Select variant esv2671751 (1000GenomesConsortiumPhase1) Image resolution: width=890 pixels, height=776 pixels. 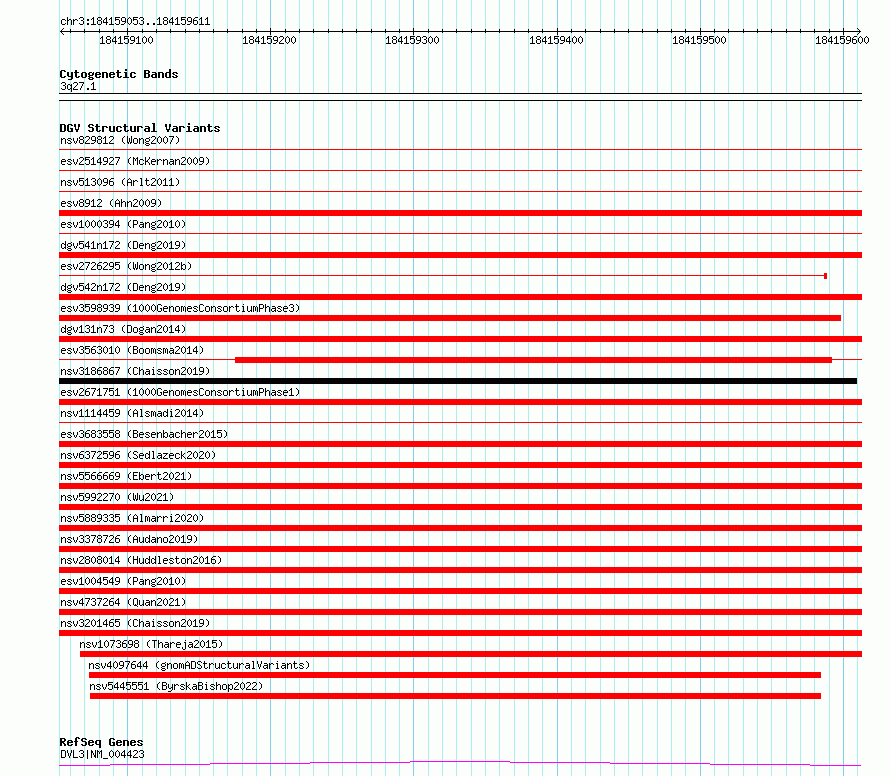(x=180, y=392)
